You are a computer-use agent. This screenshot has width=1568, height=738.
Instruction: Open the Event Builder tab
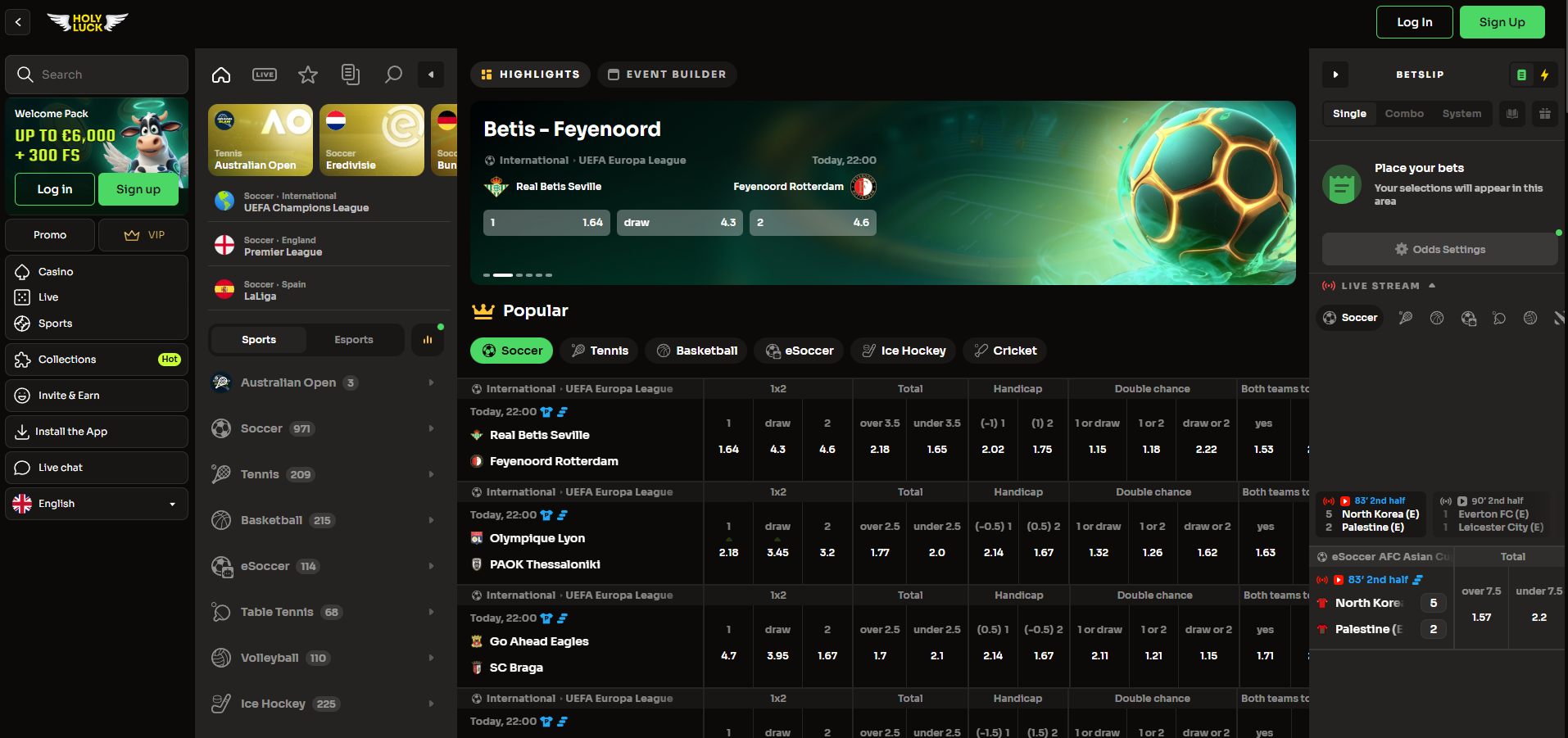pyautogui.click(x=667, y=75)
